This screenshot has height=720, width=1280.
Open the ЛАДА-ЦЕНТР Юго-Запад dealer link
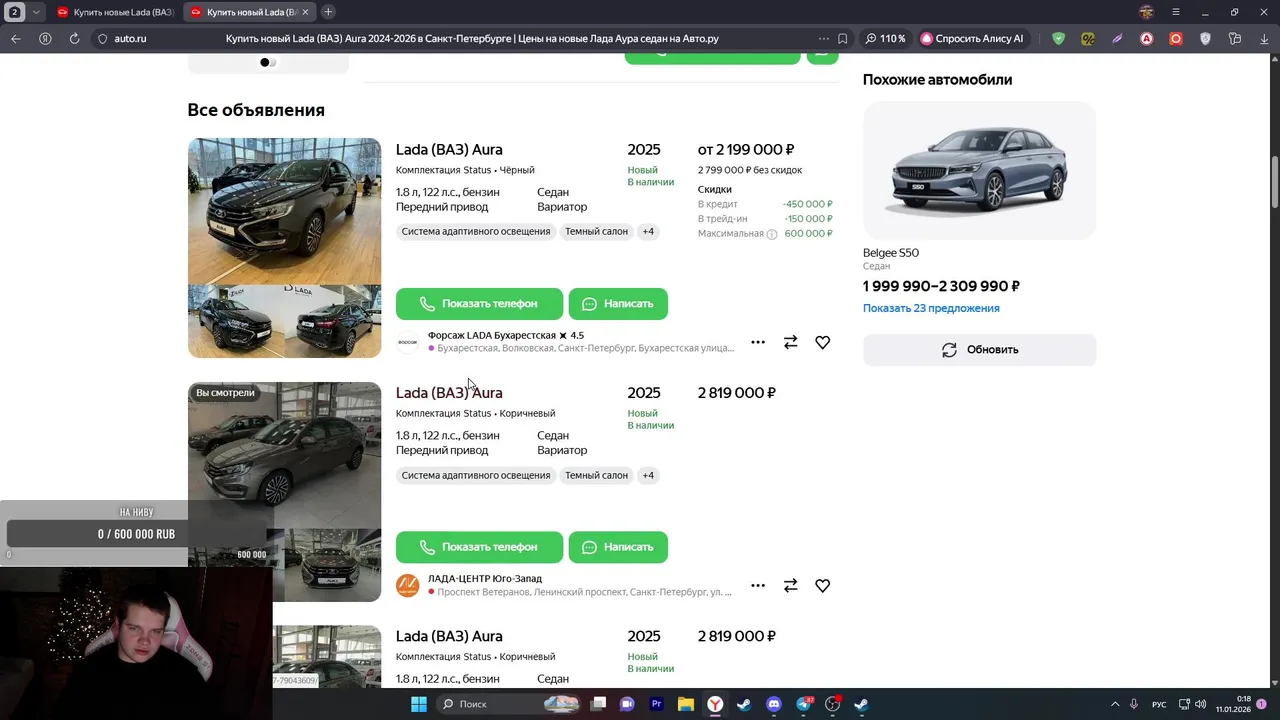tap(485, 579)
